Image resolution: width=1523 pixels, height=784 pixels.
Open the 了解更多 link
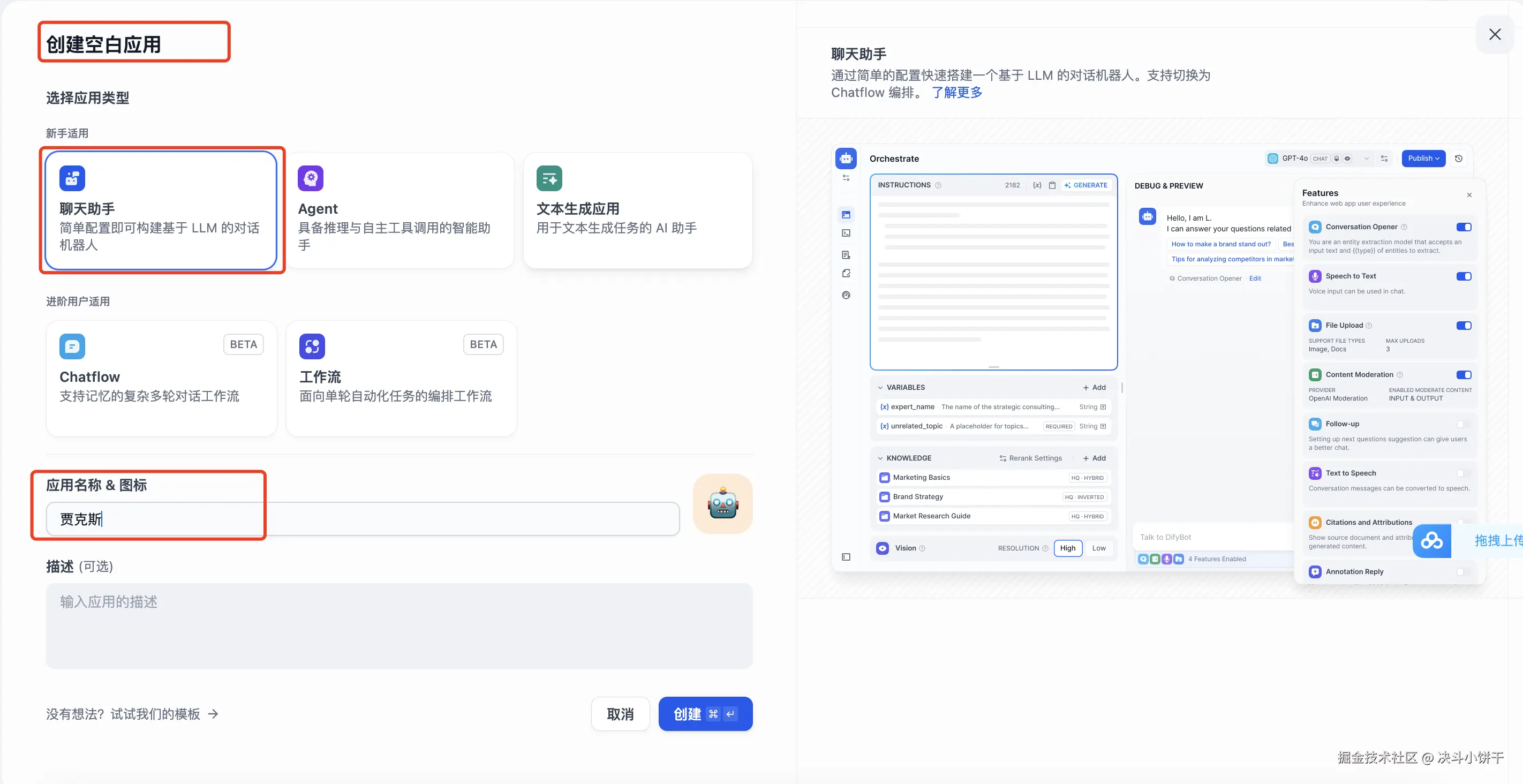tap(956, 92)
